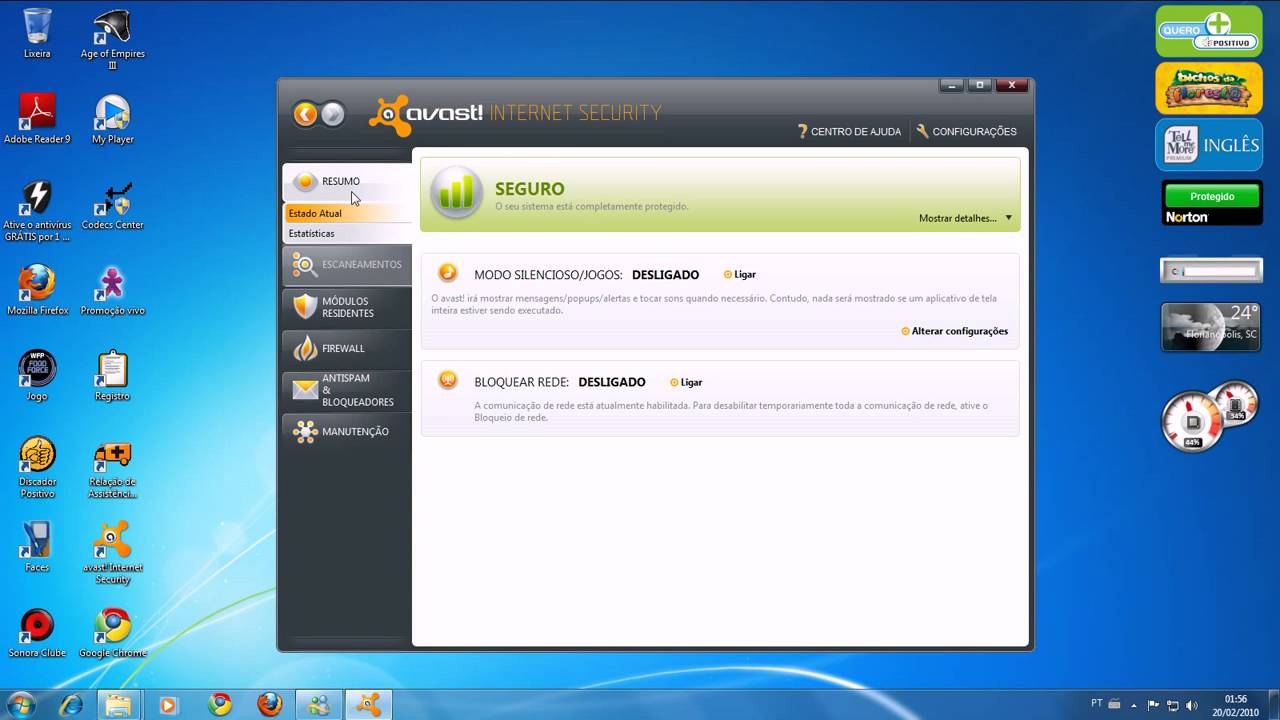The height and width of the screenshot is (720, 1280).
Task: Select the My Player desktop icon
Action: point(112,118)
